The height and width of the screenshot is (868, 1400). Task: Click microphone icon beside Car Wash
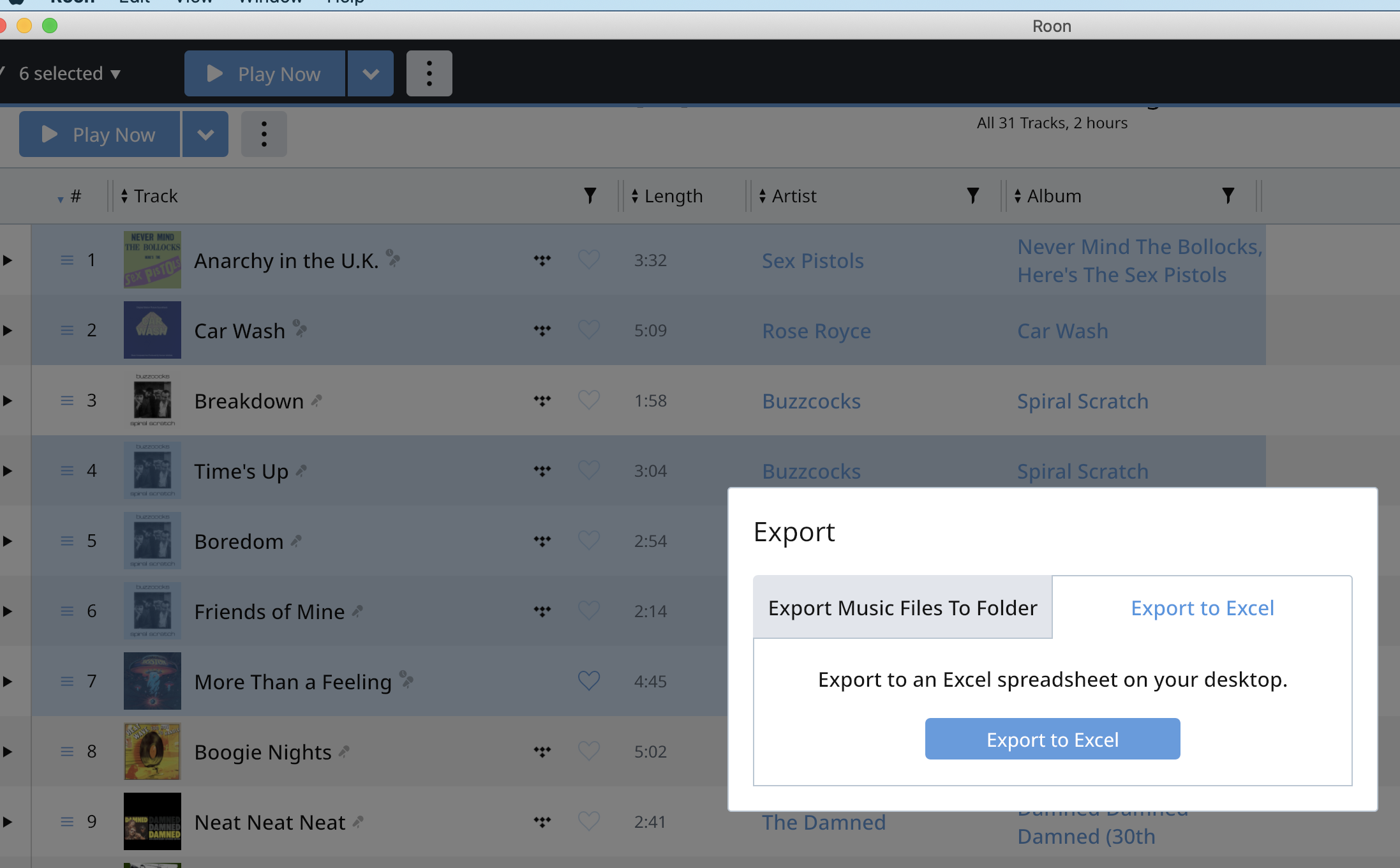(300, 328)
